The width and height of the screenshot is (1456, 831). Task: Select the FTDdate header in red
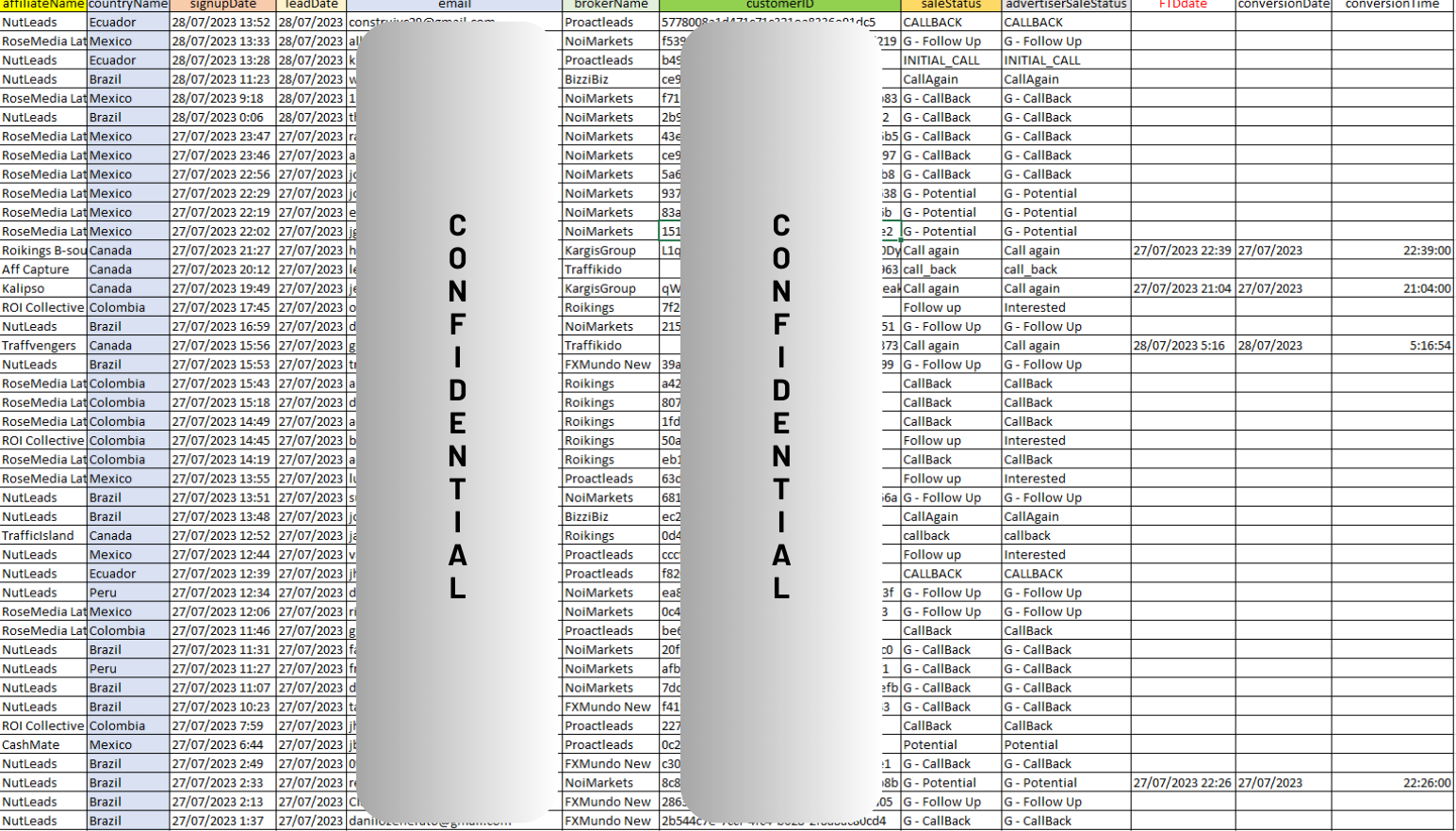pos(1183,5)
